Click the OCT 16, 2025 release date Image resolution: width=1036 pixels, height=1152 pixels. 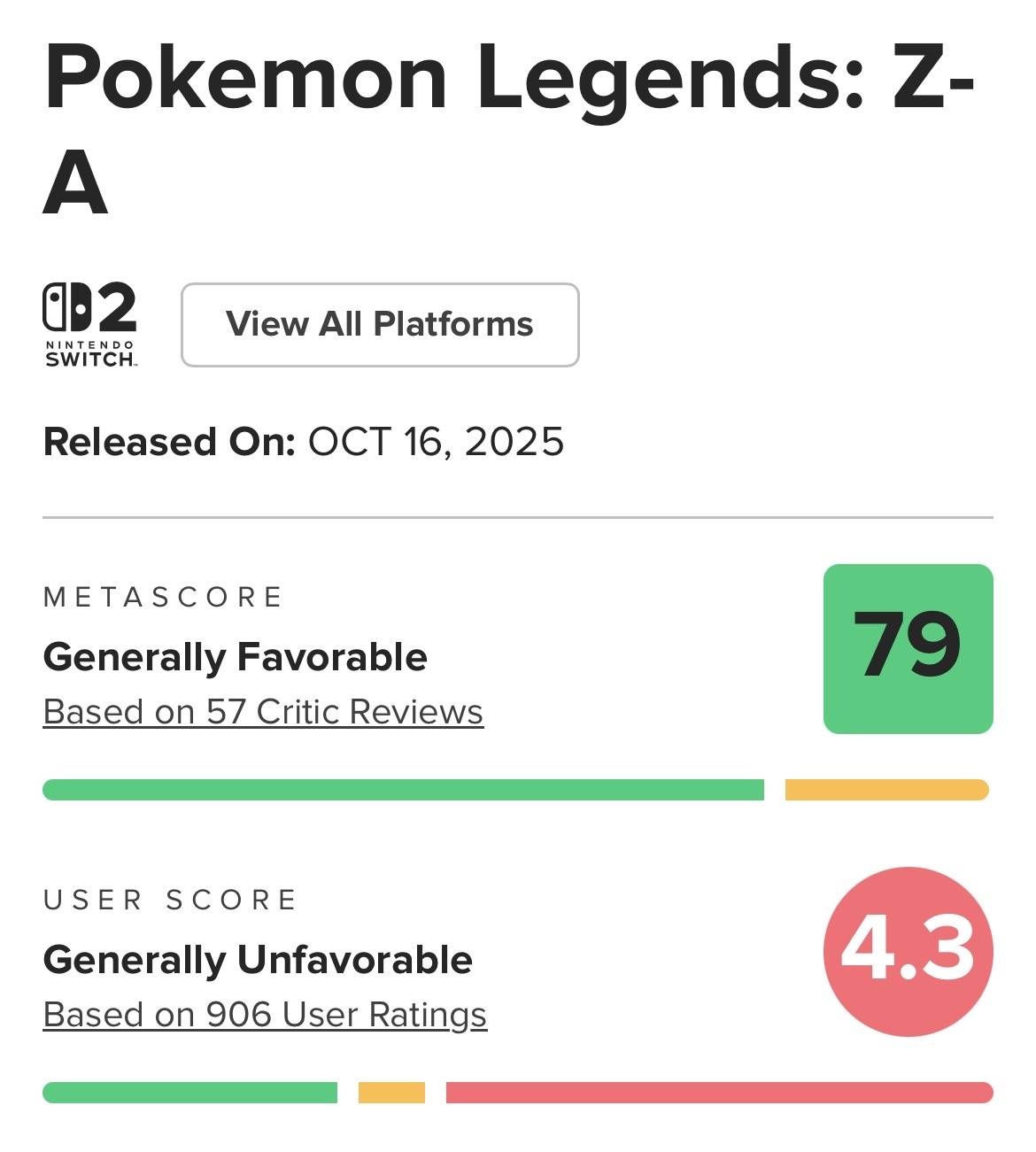436,442
